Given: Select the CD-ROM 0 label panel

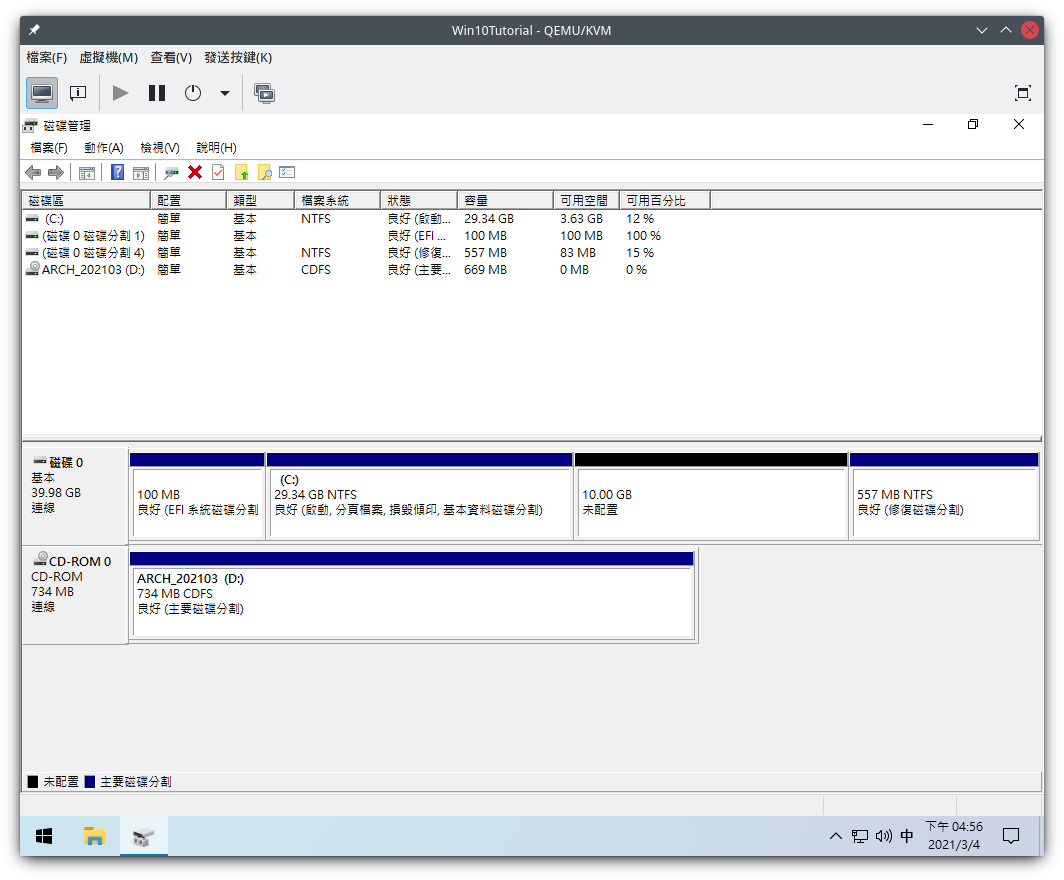Looking at the screenshot, I should [75, 595].
